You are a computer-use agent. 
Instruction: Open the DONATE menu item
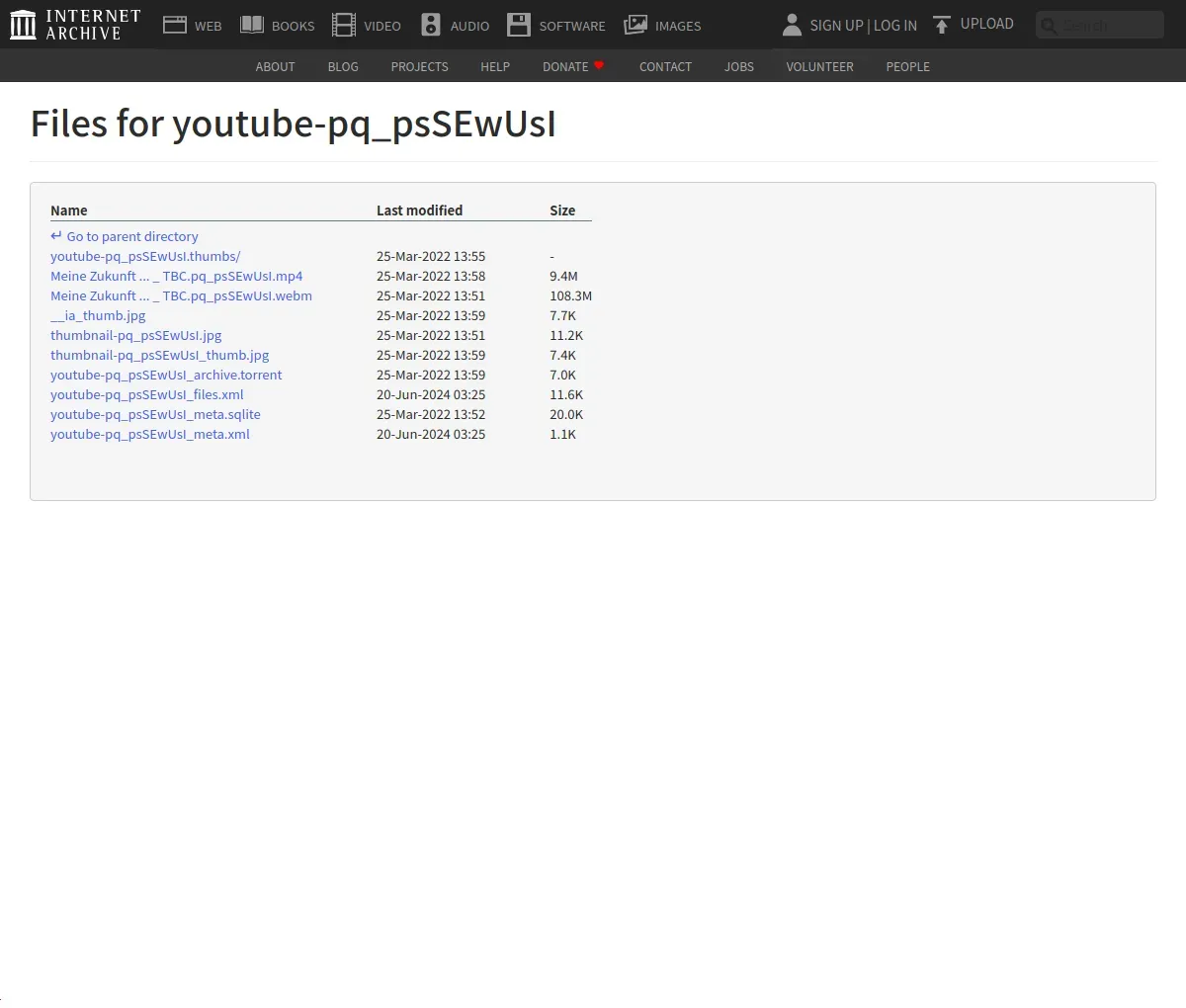(x=565, y=66)
